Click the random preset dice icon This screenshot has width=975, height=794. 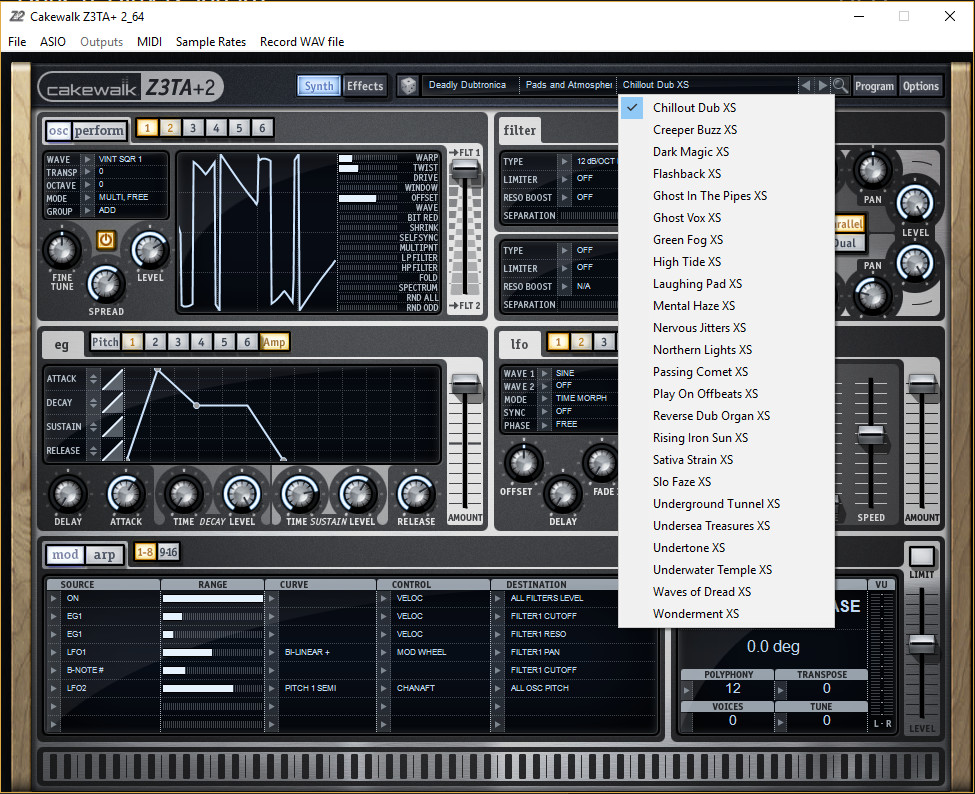(x=408, y=86)
